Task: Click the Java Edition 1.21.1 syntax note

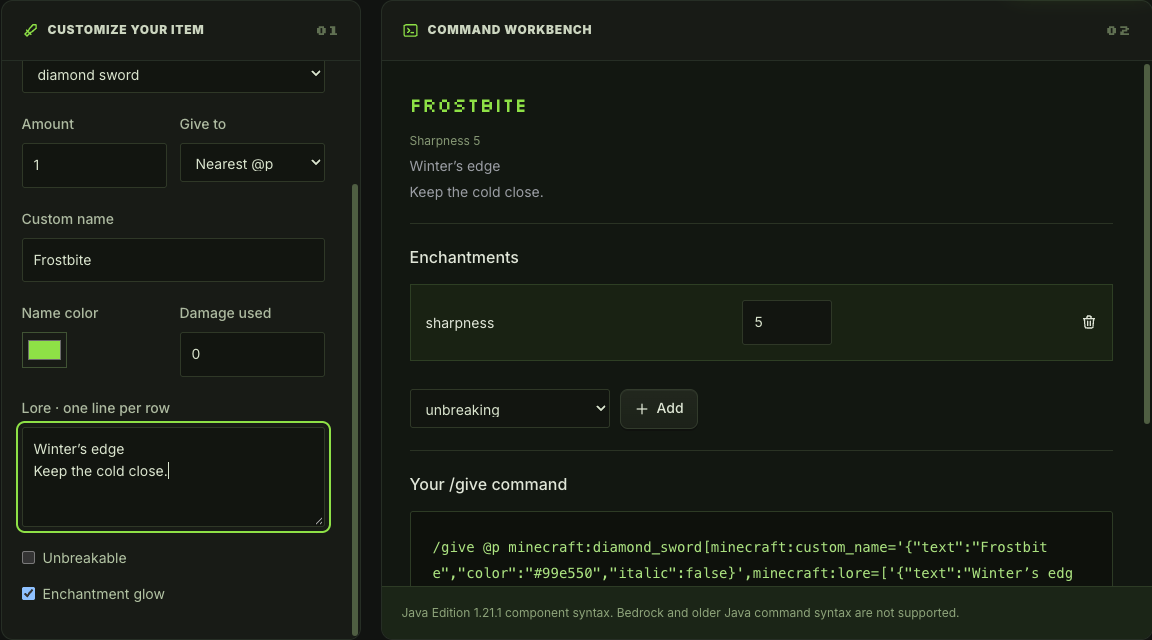Action: (680, 613)
